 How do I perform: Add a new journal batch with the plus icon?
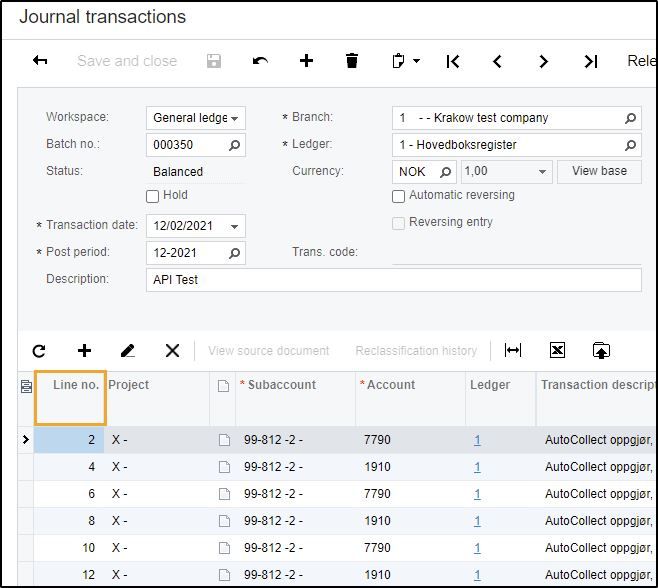(x=306, y=61)
